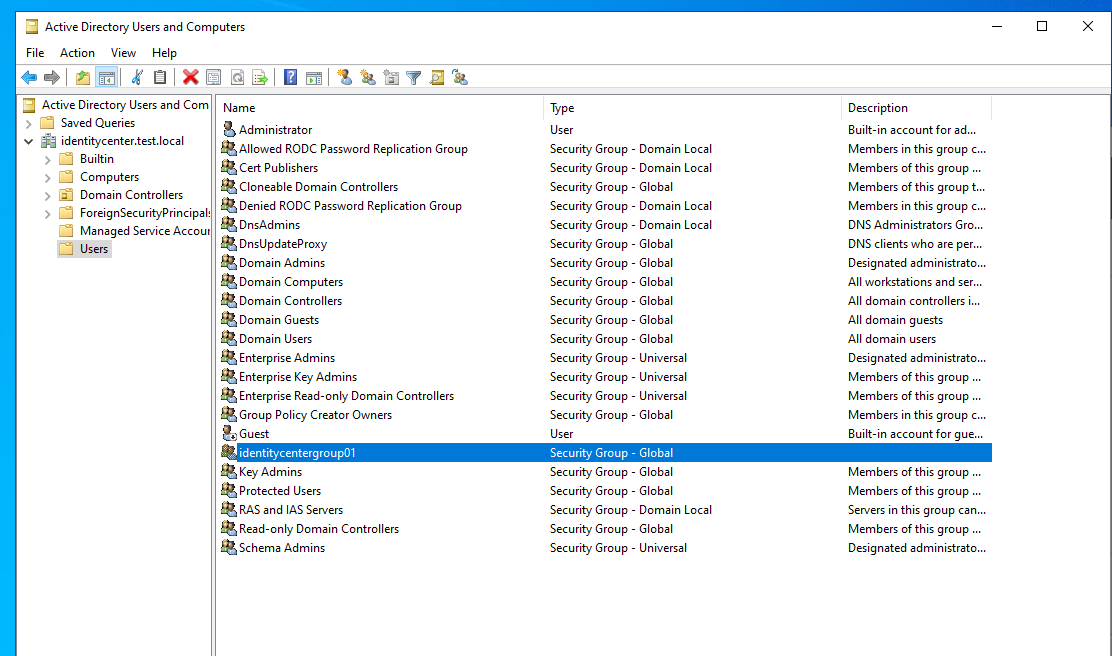
Task: Select the DnsAdmins group
Action: (x=269, y=225)
